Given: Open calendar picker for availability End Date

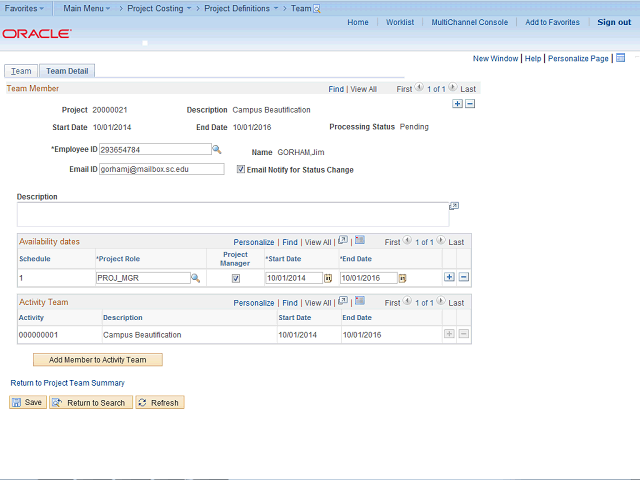Looking at the screenshot, I should pos(402,278).
